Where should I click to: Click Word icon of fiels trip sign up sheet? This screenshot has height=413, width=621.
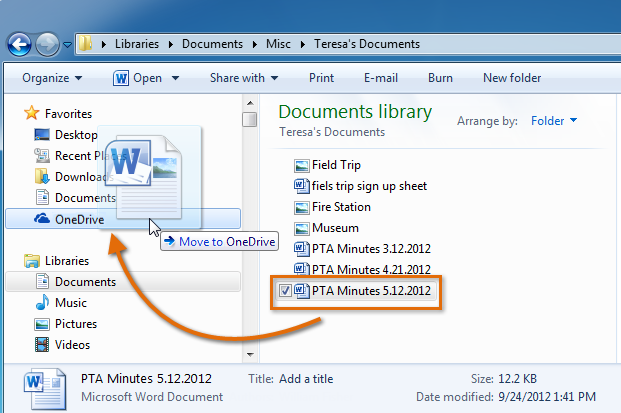(x=301, y=186)
